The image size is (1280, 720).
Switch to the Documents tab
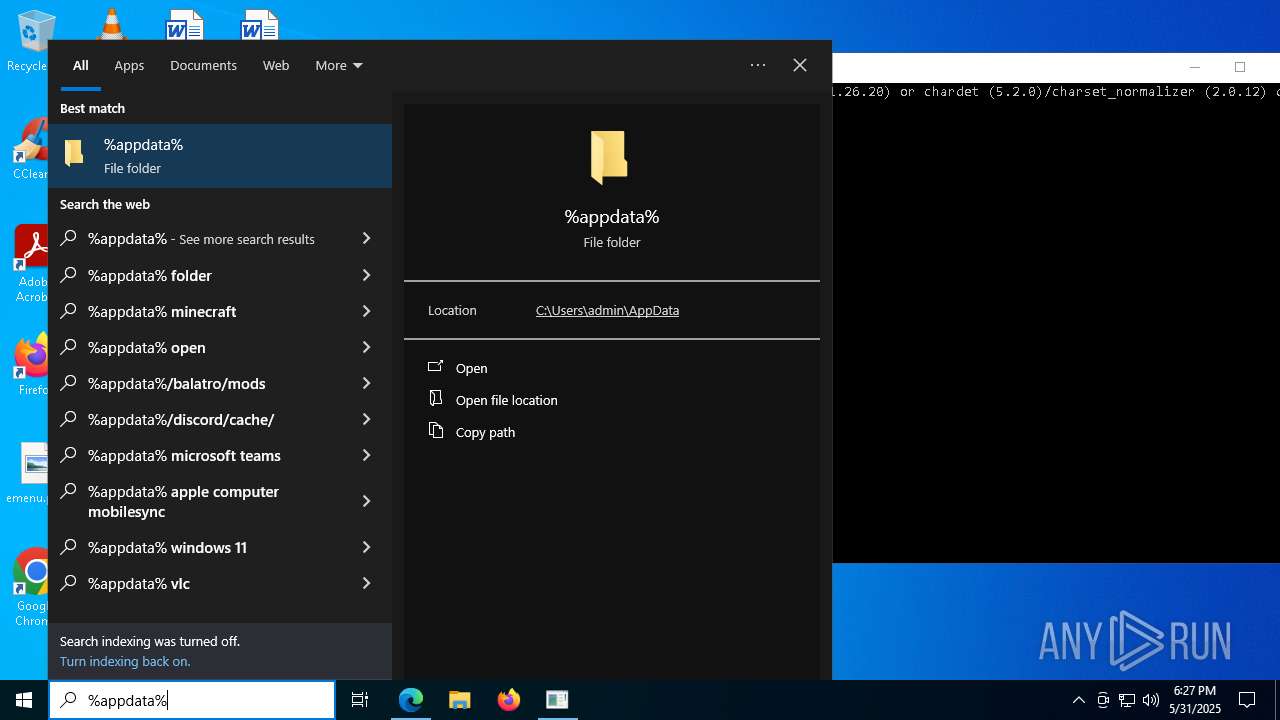[x=203, y=65]
